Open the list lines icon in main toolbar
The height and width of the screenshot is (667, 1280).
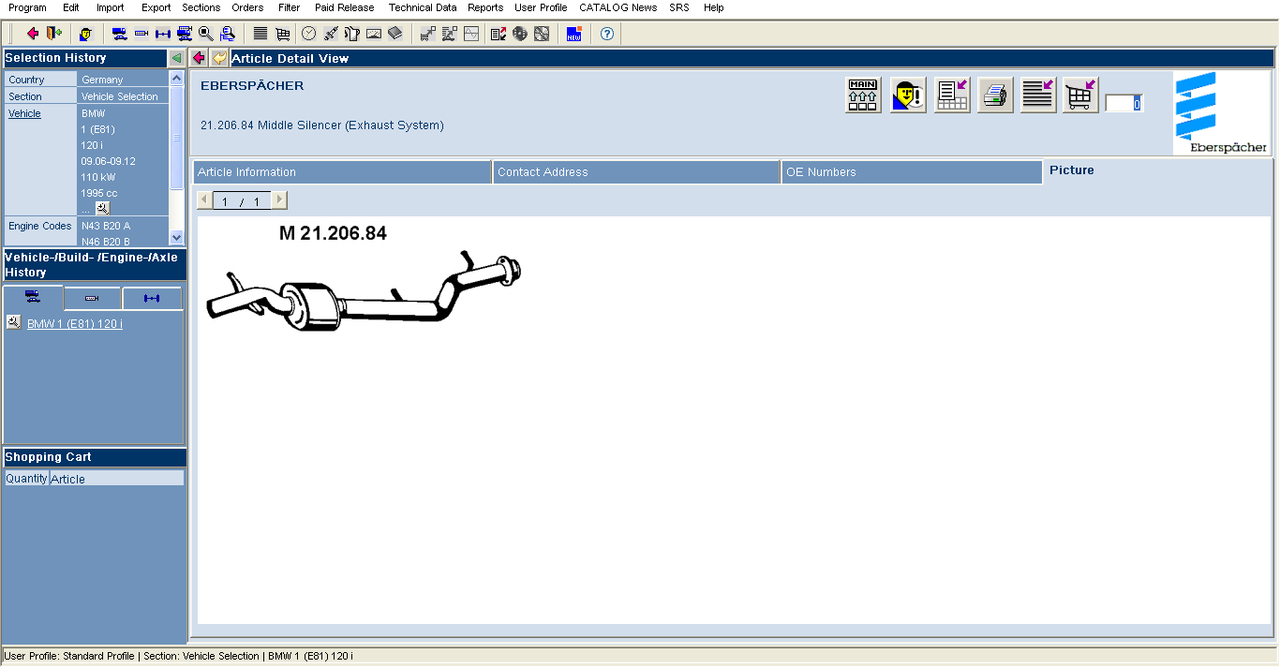260,33
